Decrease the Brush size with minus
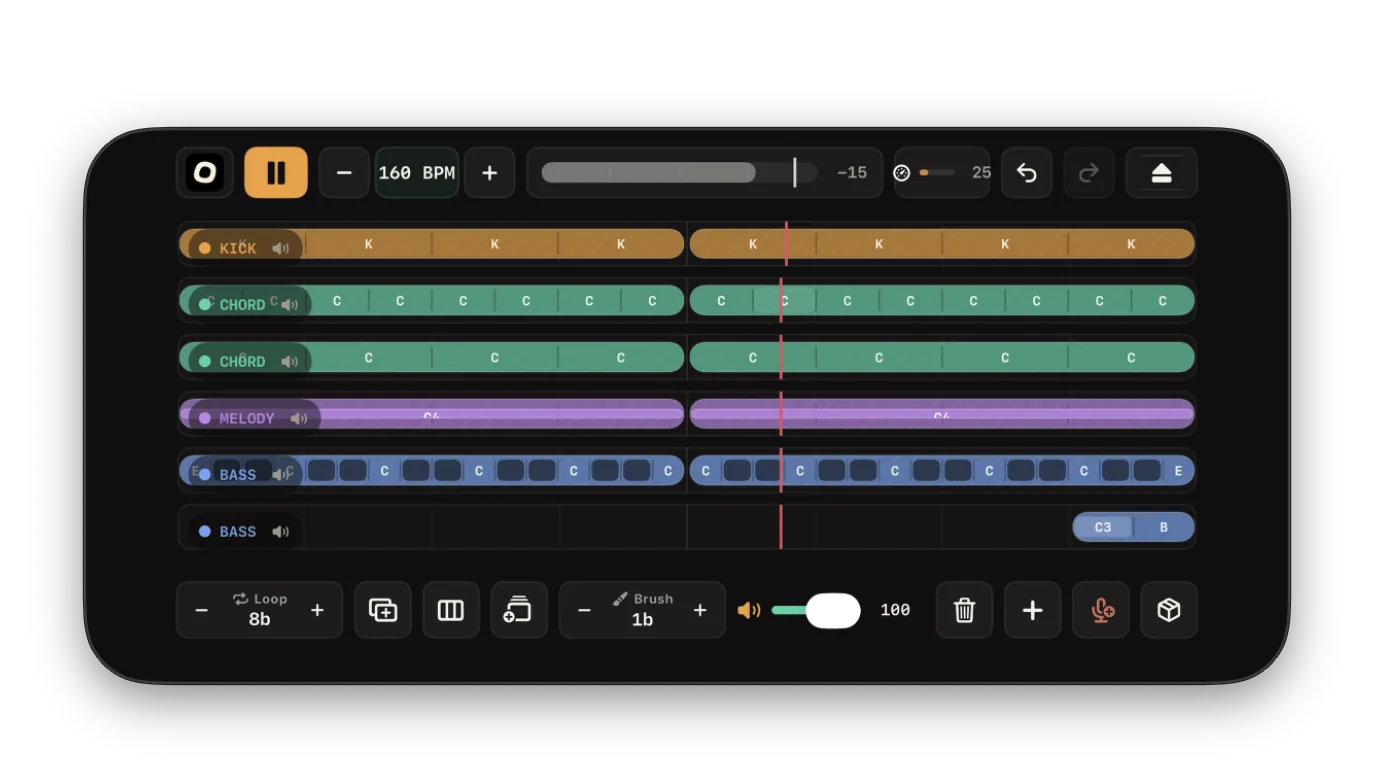 pos(585,610)
